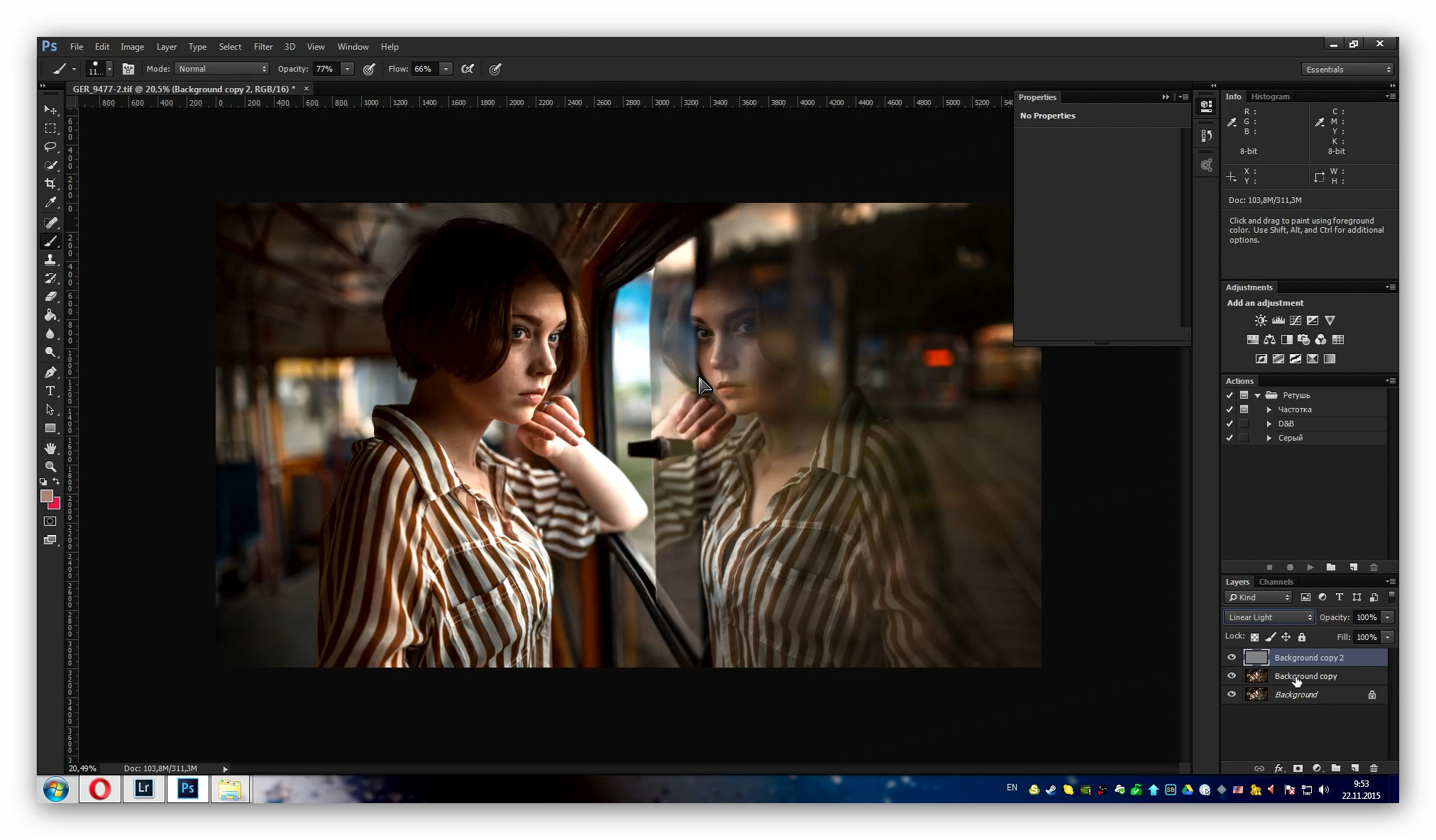
Task: Select the Eraser tool
Action: pyautogui.click(x=50, y=297)
